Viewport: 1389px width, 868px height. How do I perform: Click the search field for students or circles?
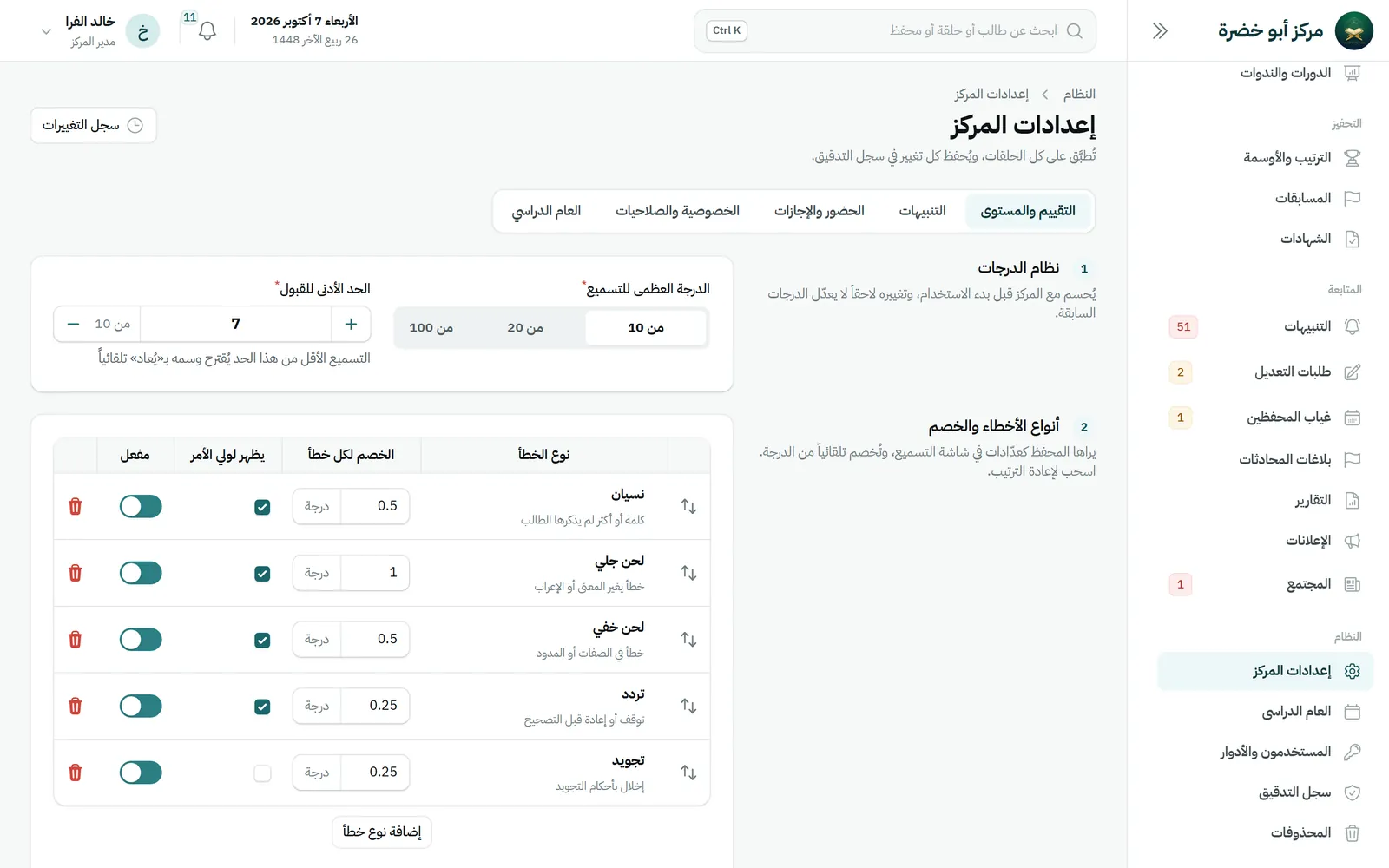[x=895, y=31]
